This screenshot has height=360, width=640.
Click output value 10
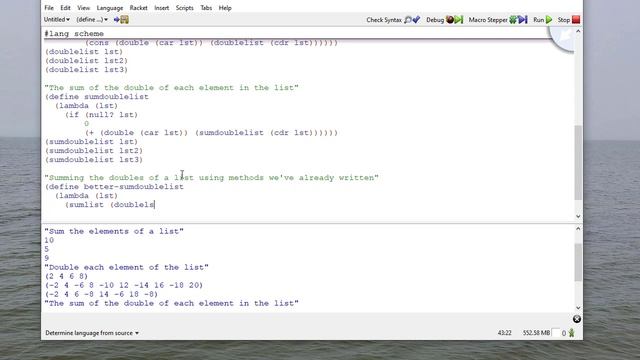point(49,240)
